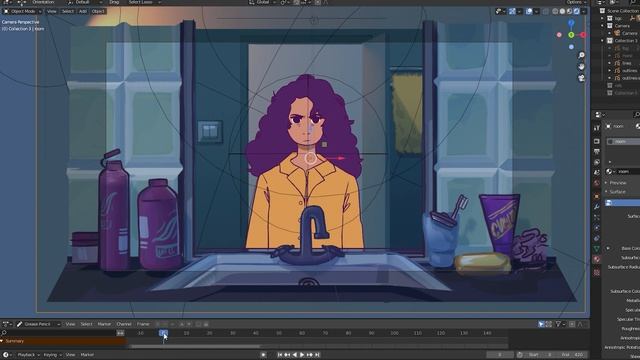Open the Tool settings tab icon
The image size is (640, 360).
pos(597,128)
